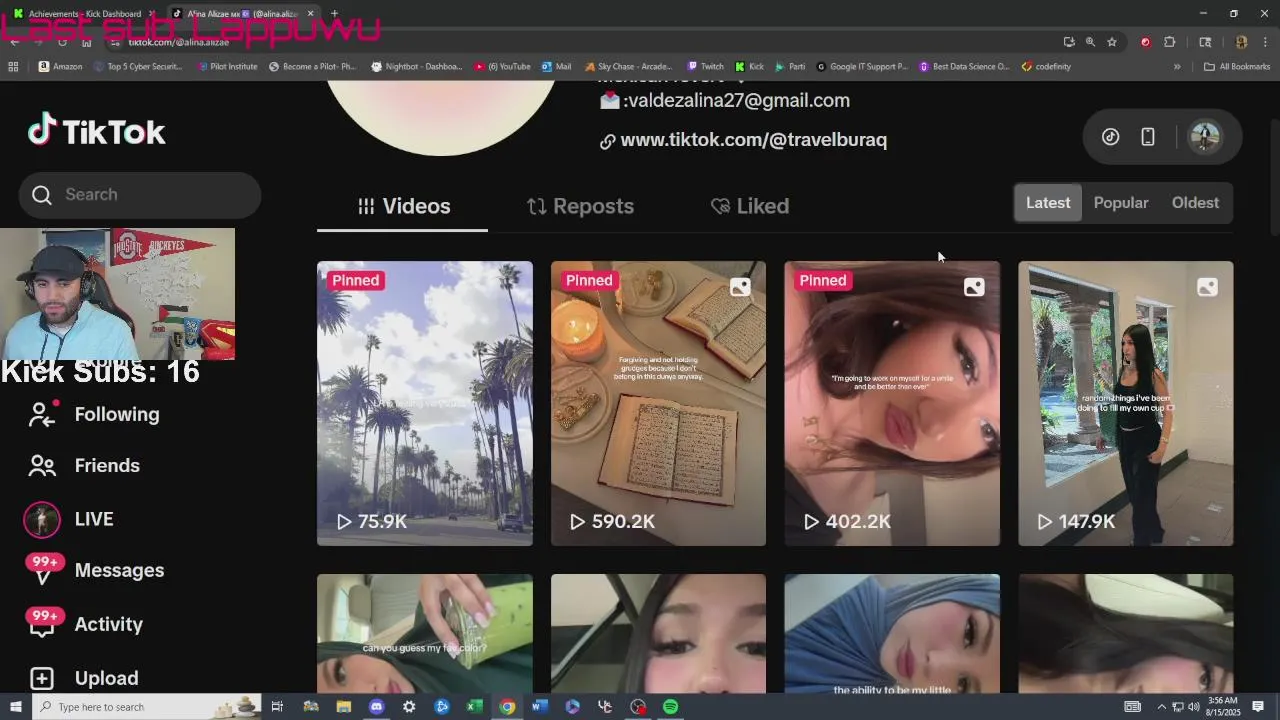Screen dimensions: 1280x720
Task: Click the Windows taskbar search box
Action: pyautogui.click(x=147, y=707)
